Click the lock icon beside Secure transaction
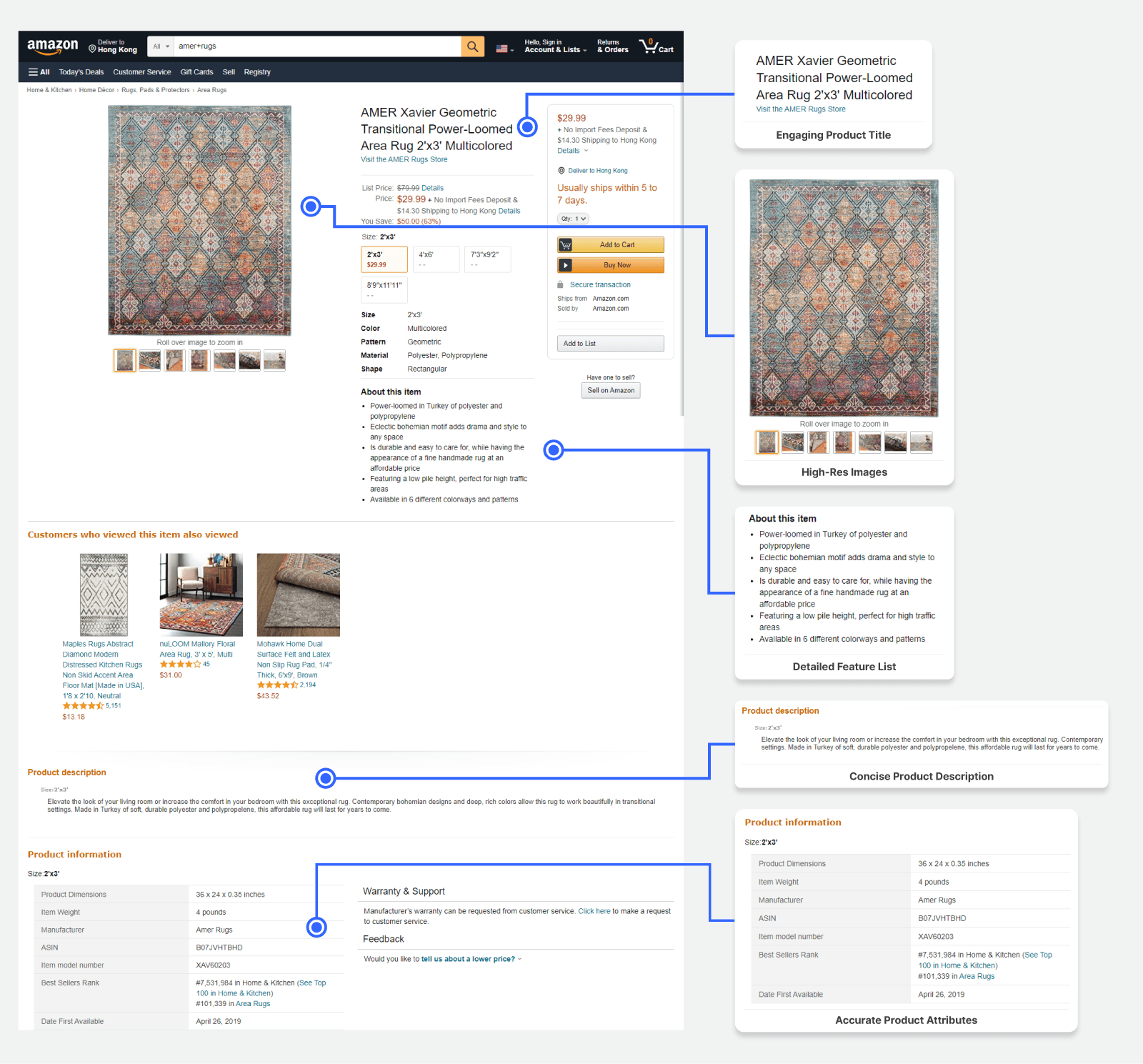Viewport: 1143px width, 1064px height. point(561,284)
